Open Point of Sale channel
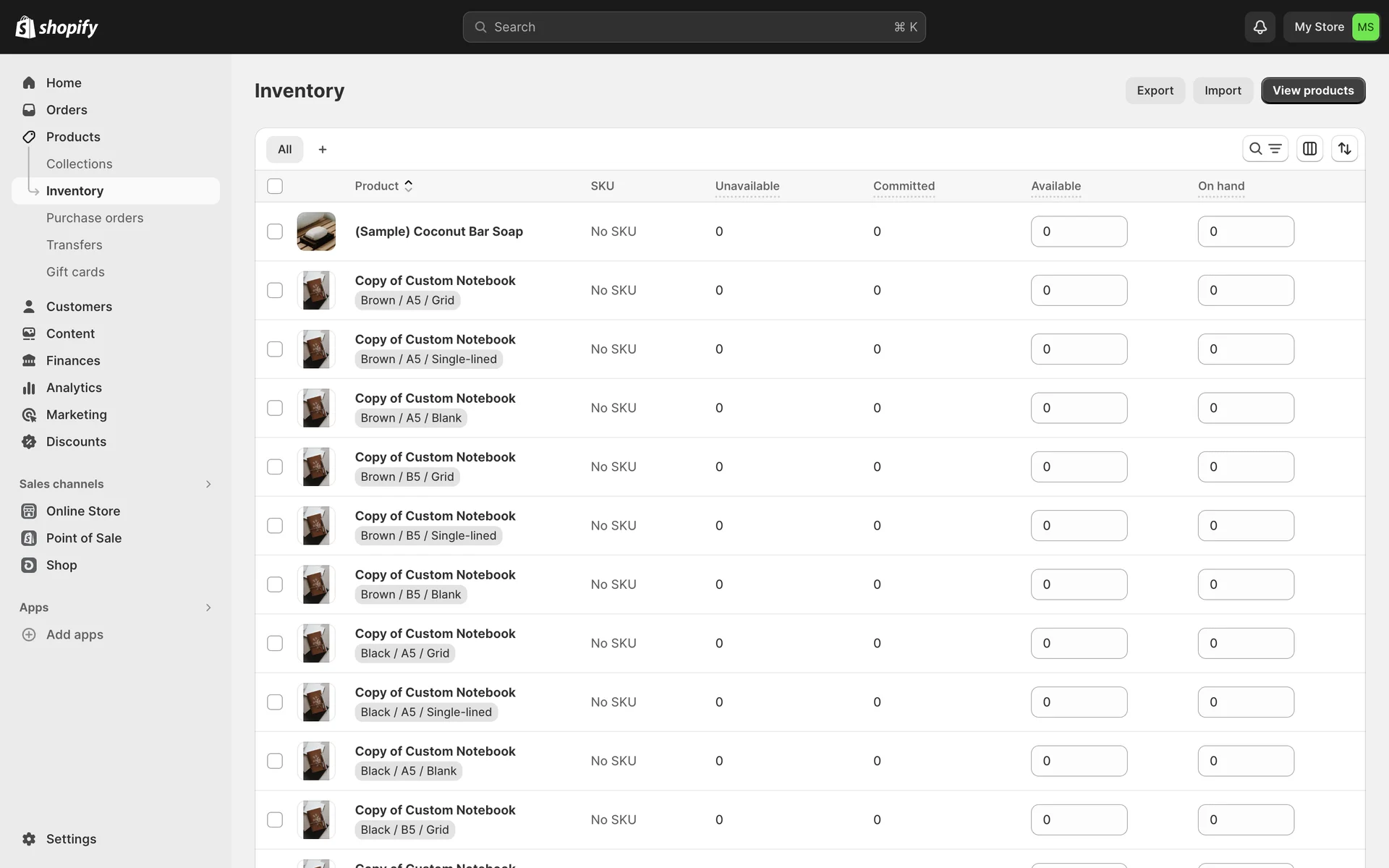This screenshot has width=1389, height=868. [83, 538]
